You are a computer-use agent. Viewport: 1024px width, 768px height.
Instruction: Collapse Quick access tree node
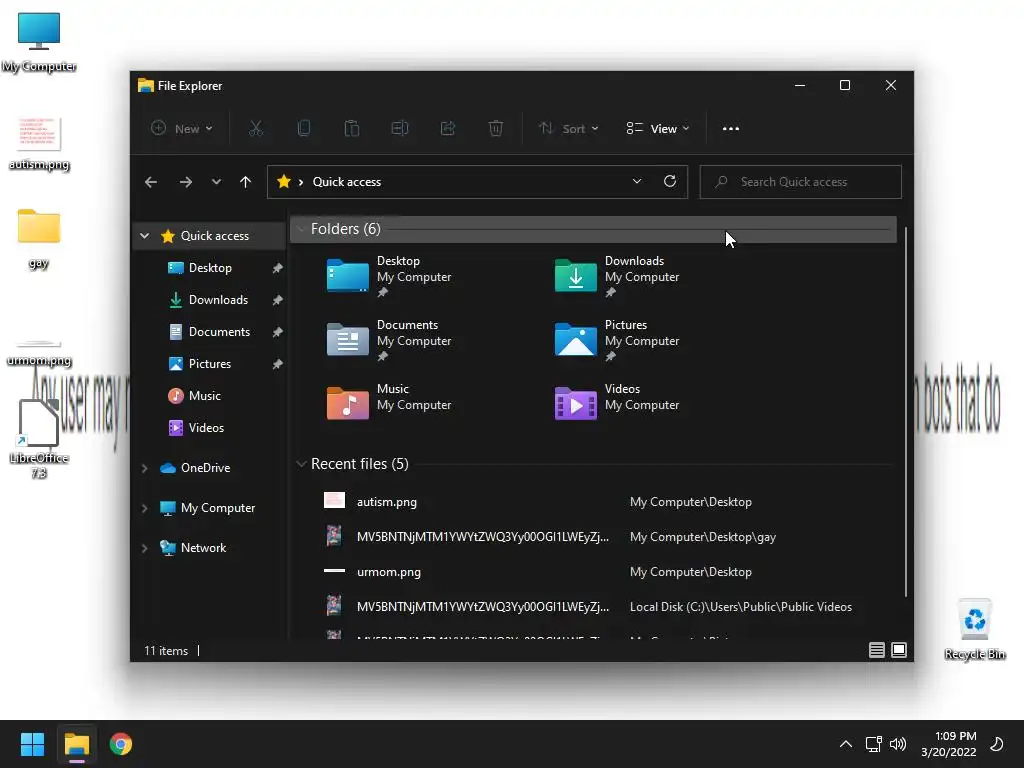point(144,236)
